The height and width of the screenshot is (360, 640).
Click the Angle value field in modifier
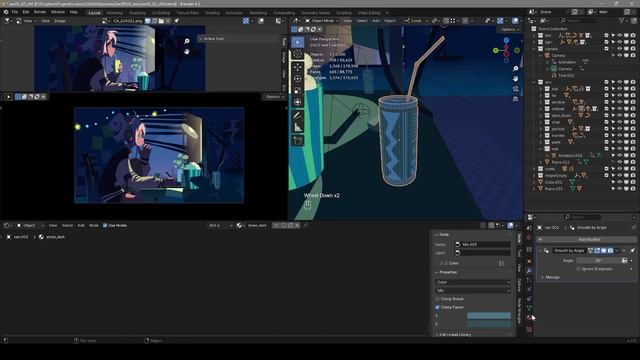point(598,260)
